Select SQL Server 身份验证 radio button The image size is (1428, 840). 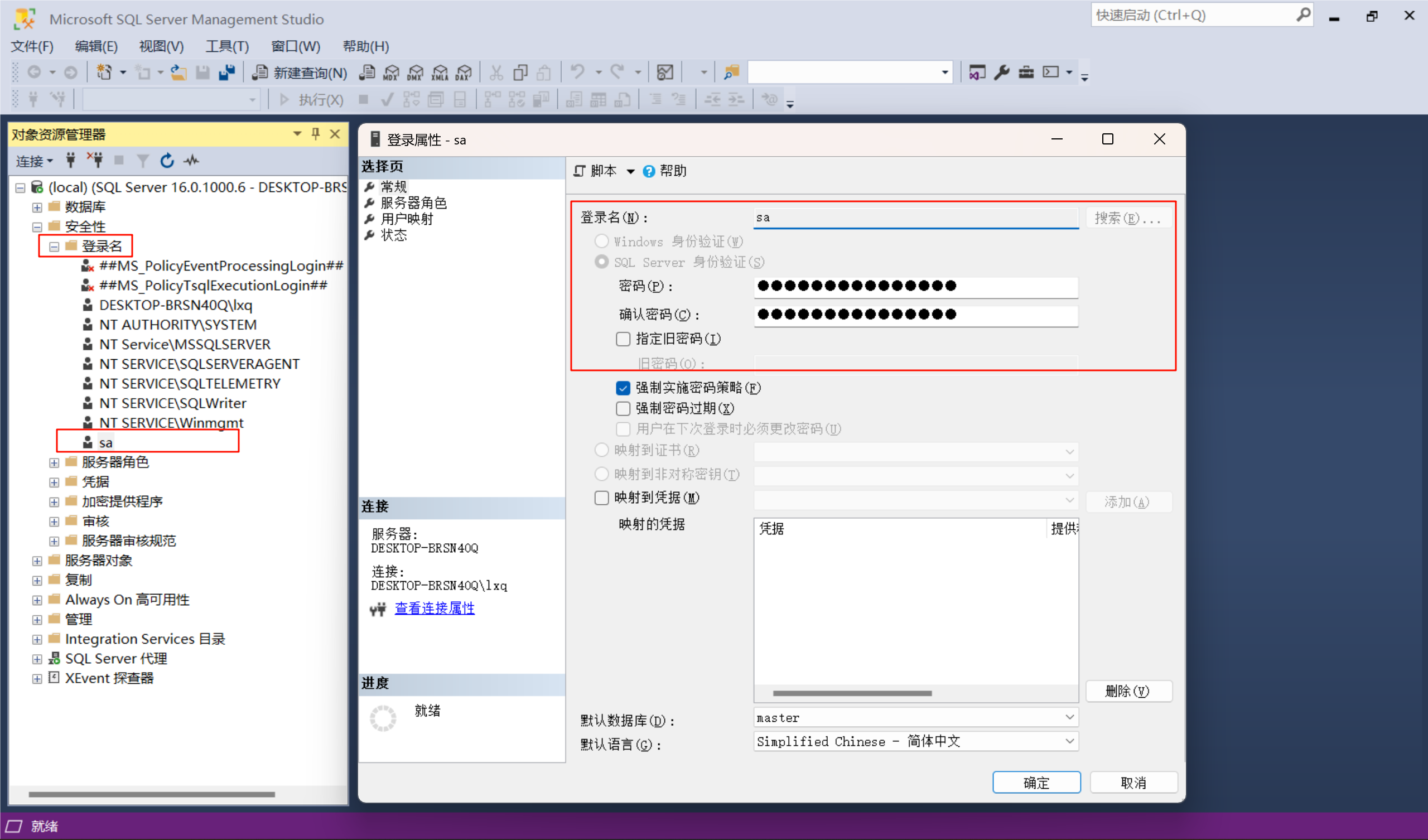[x=601, y=262]
